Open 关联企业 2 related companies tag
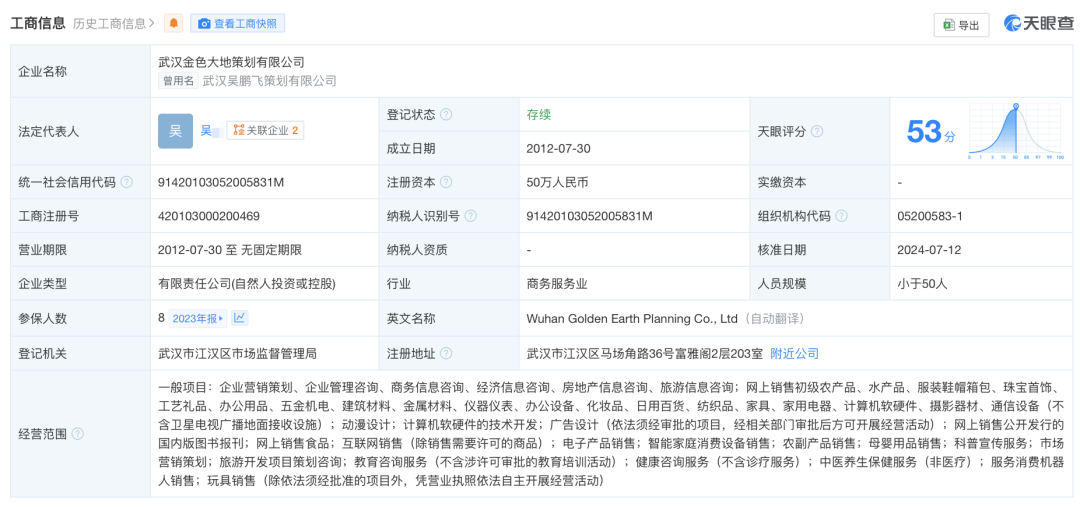The image size is (1080, 507). (265, 130)
